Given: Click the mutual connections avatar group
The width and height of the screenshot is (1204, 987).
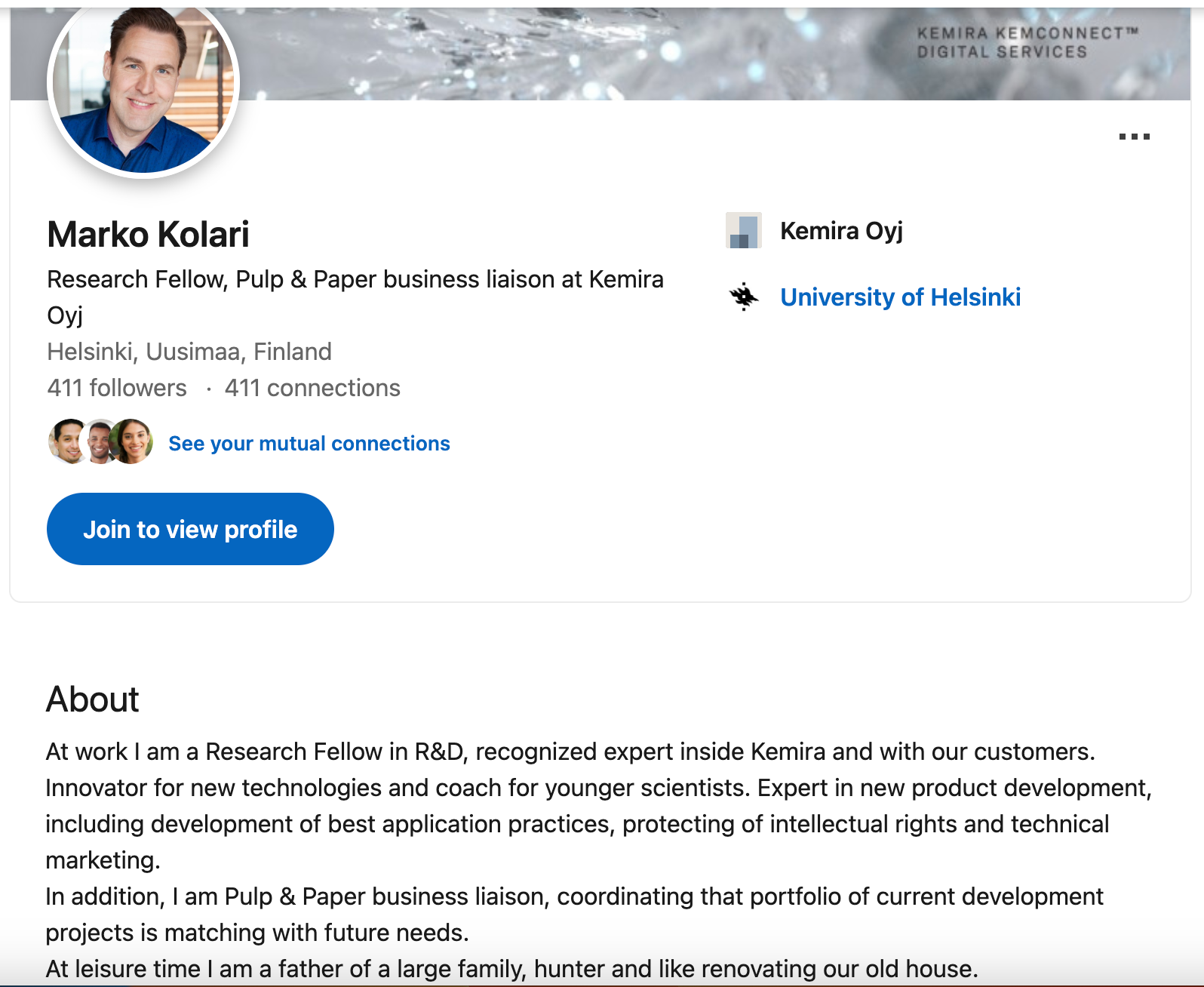Looking at the screenshot, I should 100,441.
